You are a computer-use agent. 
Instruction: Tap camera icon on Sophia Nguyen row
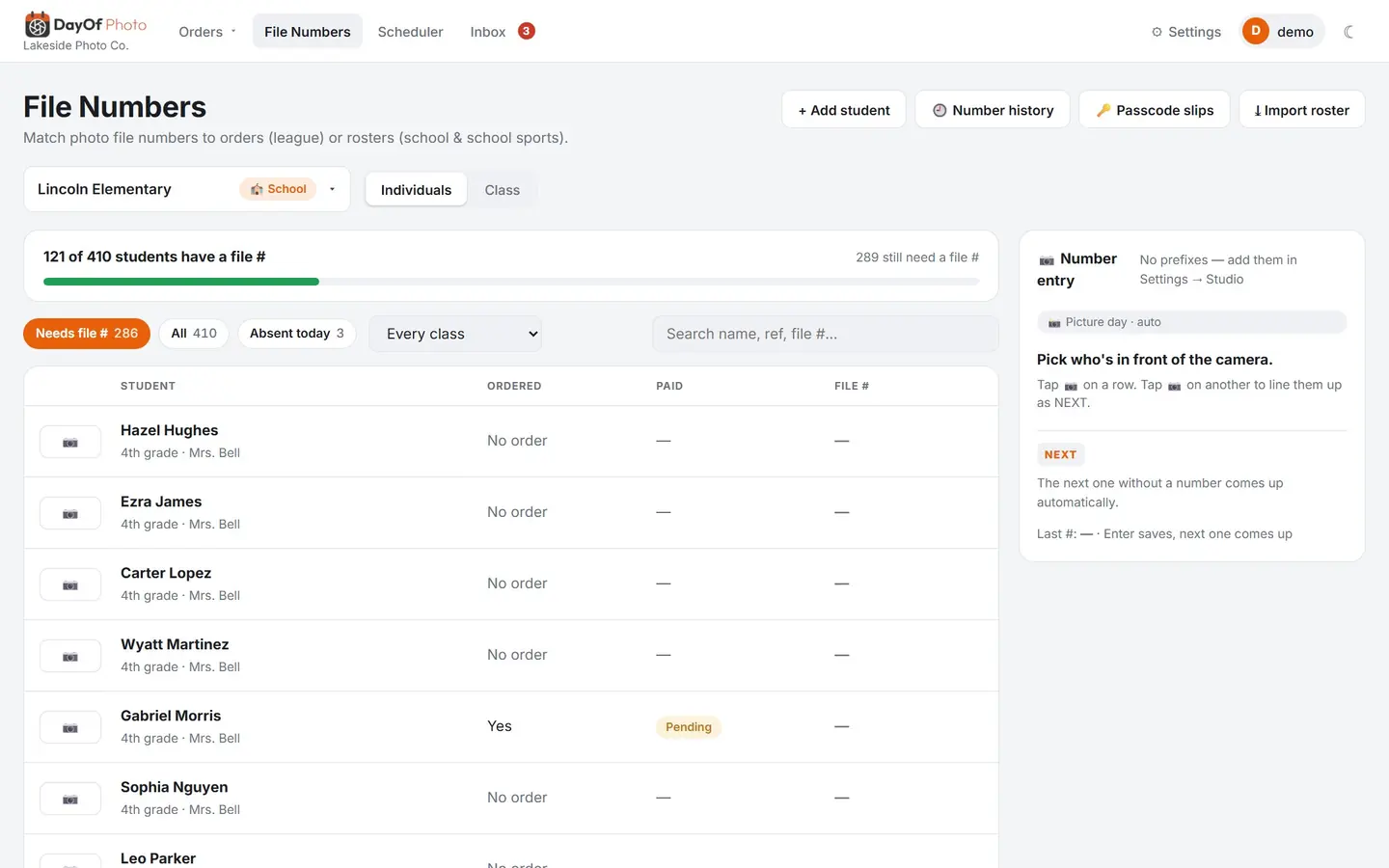70,799
